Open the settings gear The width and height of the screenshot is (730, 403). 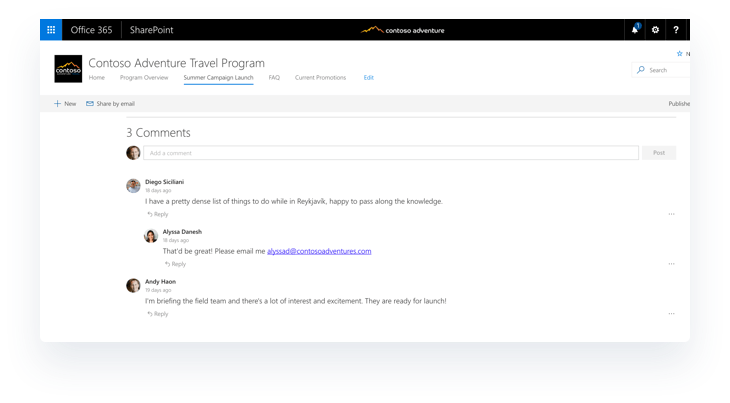click(x=656, y=30)
